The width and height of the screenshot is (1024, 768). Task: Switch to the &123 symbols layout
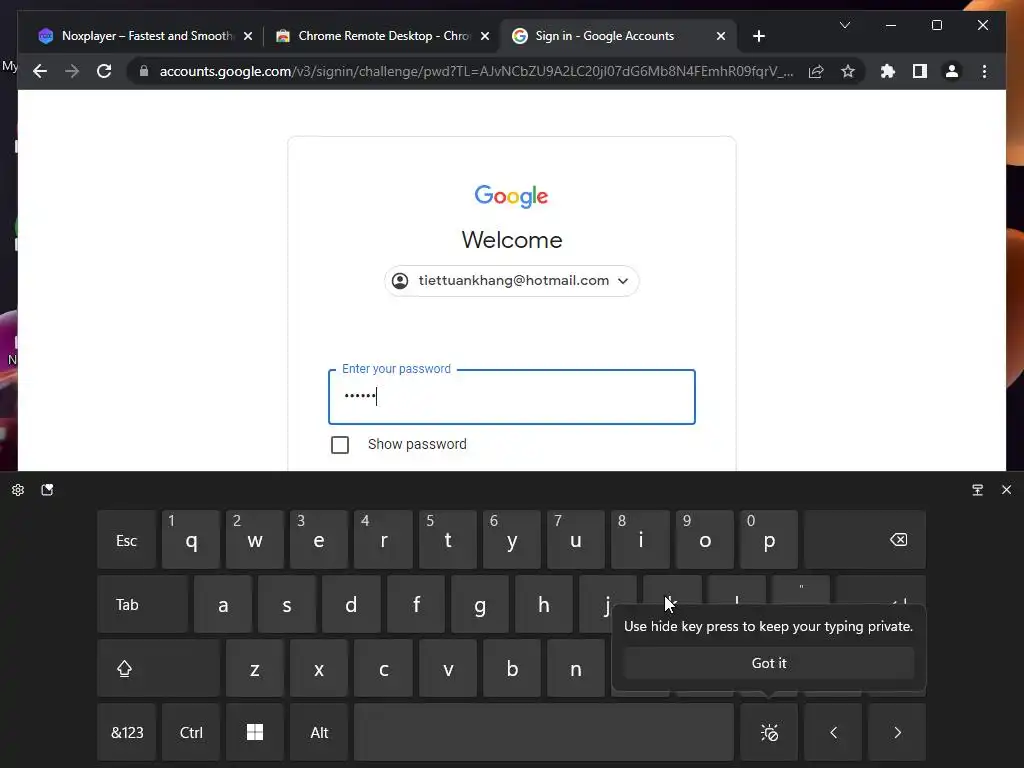tap(126, 732)
